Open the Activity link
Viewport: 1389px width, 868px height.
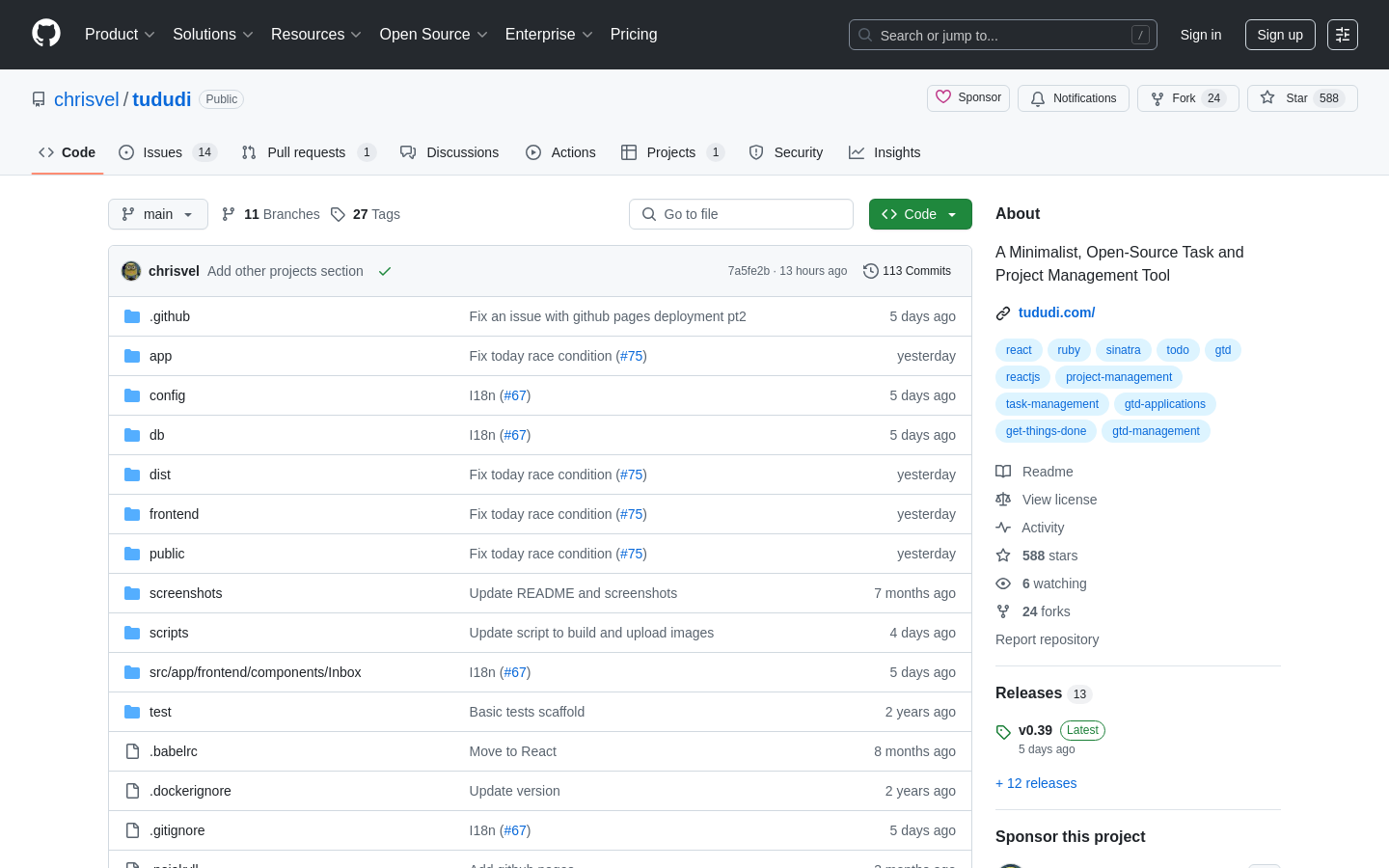pyautogui.click(x=1029, y=528)
